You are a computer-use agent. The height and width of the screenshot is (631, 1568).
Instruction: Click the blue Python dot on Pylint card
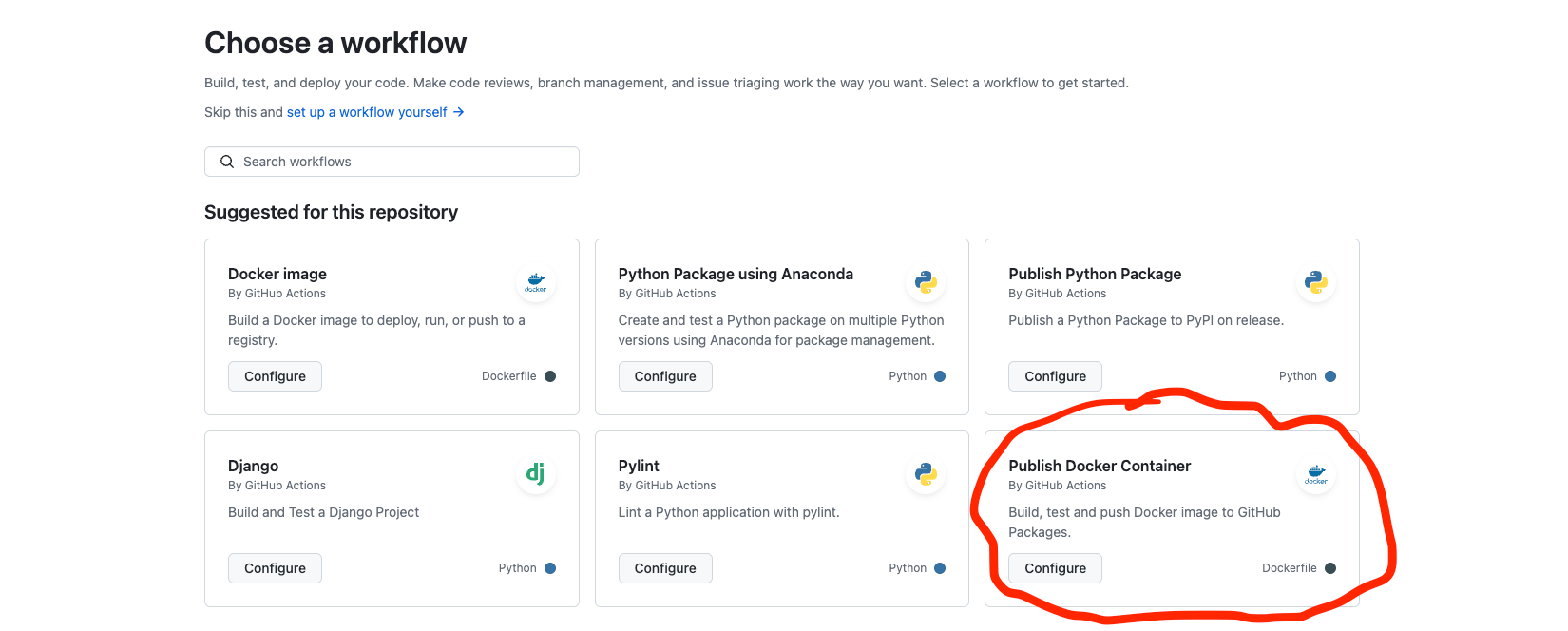pyautogui.click(x=941, y=567)
